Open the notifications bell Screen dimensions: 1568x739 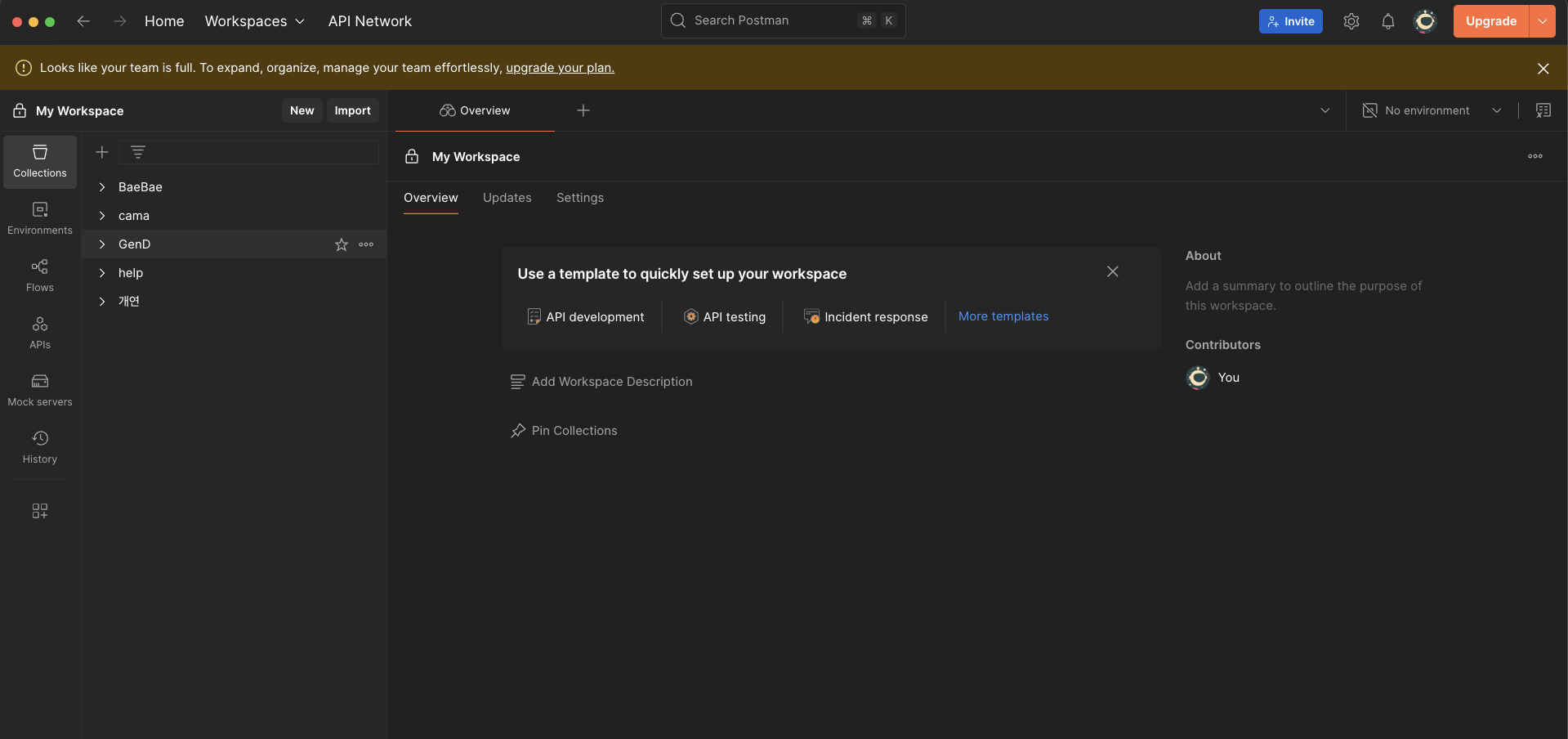click(1388, 21)
